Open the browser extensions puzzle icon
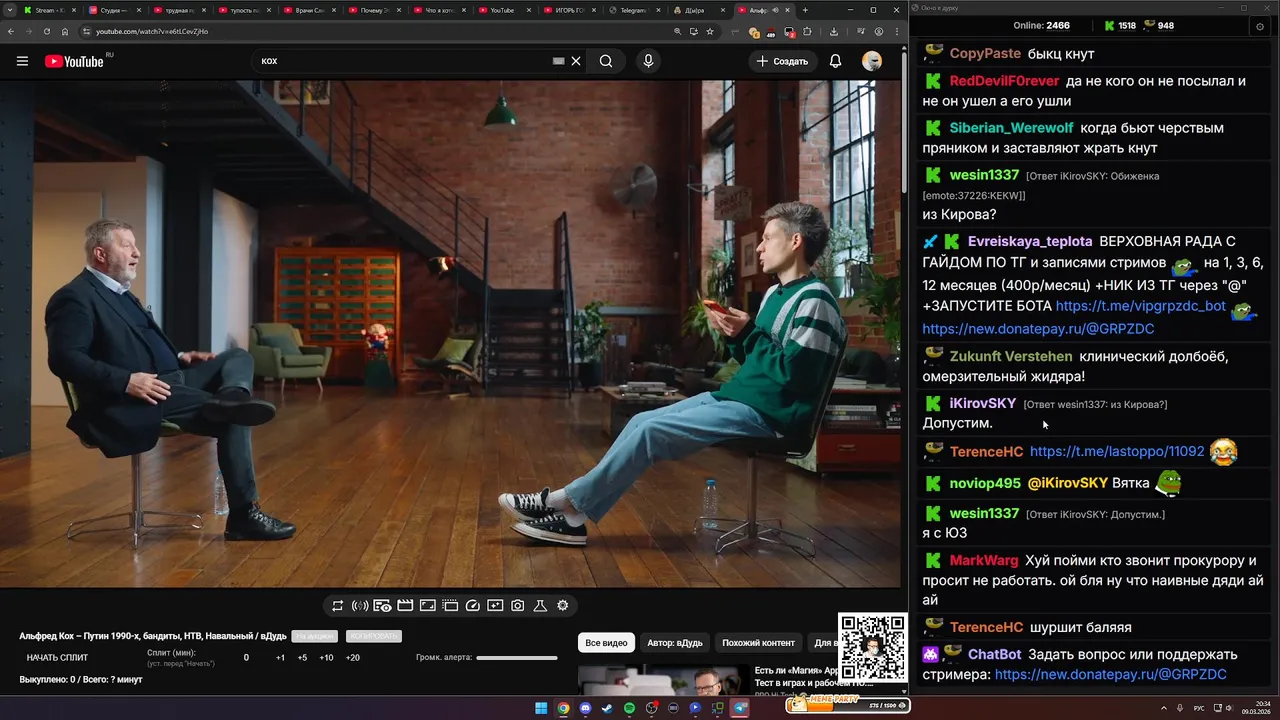1280x720 pixels. [808, 31]
